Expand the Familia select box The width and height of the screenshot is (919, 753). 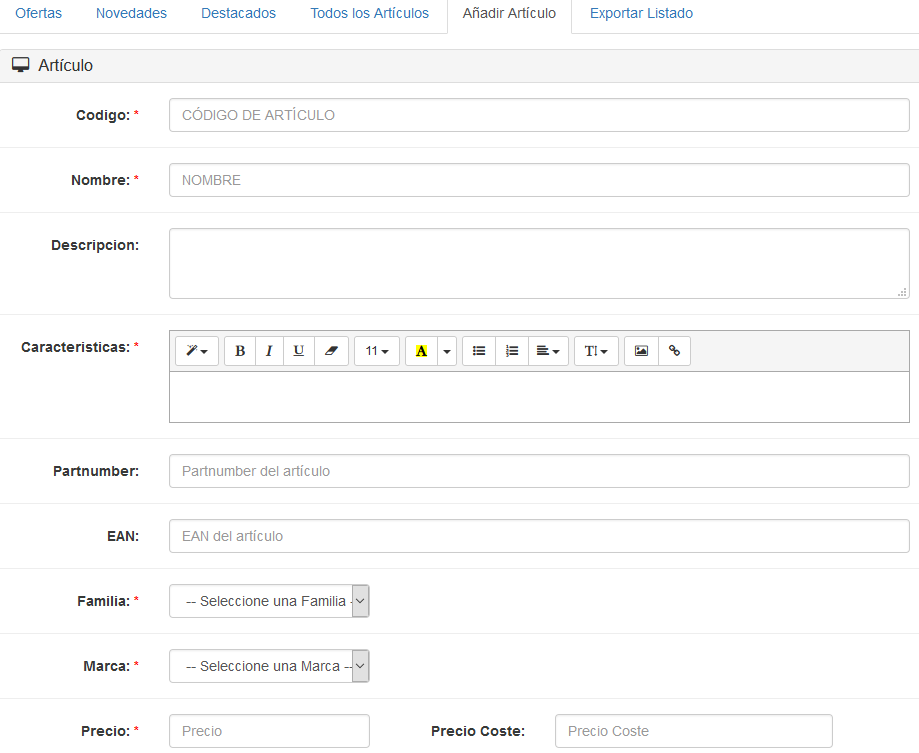(269, 601)
